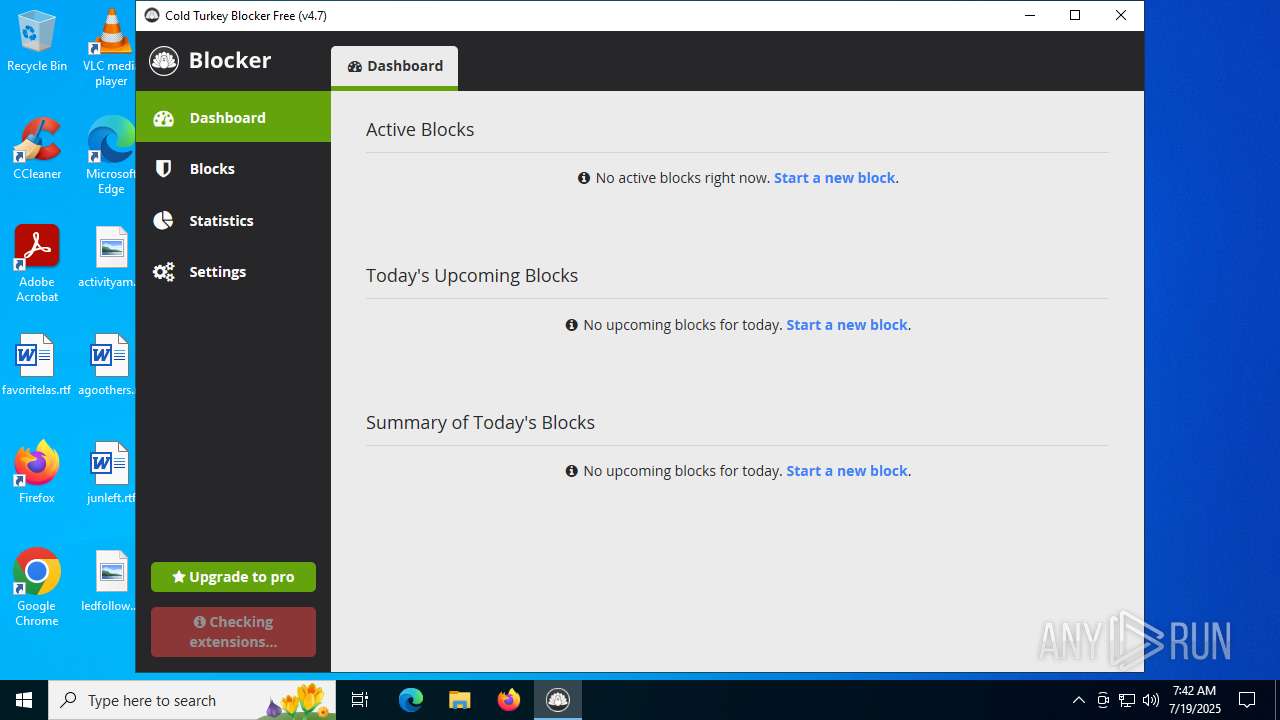Click Start a new block under Active Blocks
The width and height of the screenshot is (1280, 720).
pos(834,178)
